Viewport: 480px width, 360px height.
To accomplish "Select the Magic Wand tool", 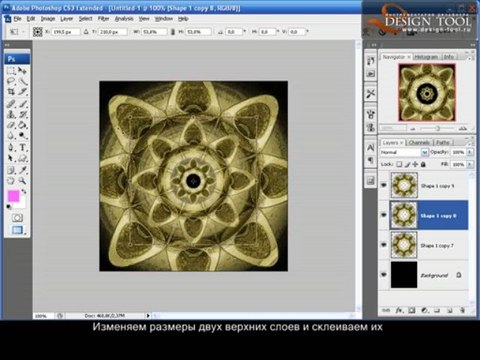I will [22, 81].
